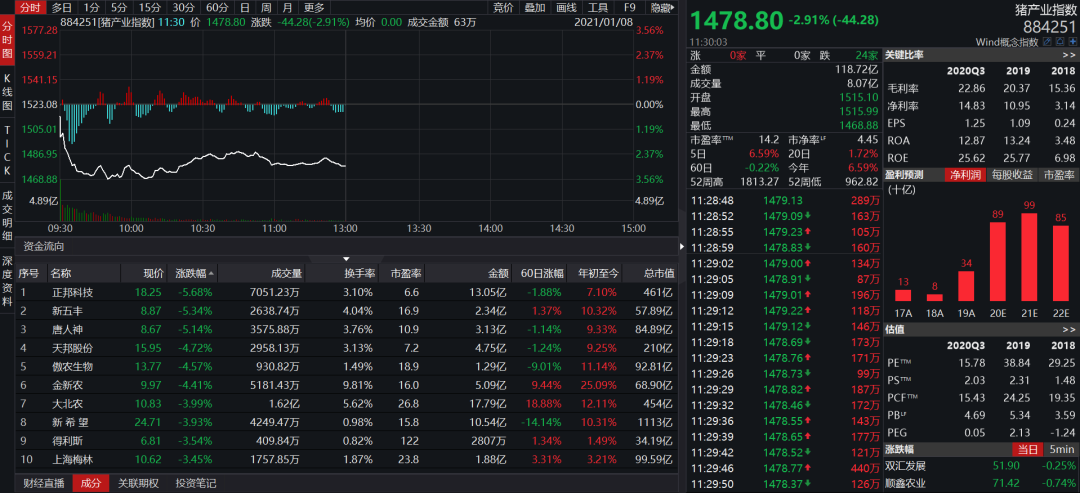The image size is (1080, 493).
Task: Toggle the 叠加 overlay option
Action: point(535,7)
